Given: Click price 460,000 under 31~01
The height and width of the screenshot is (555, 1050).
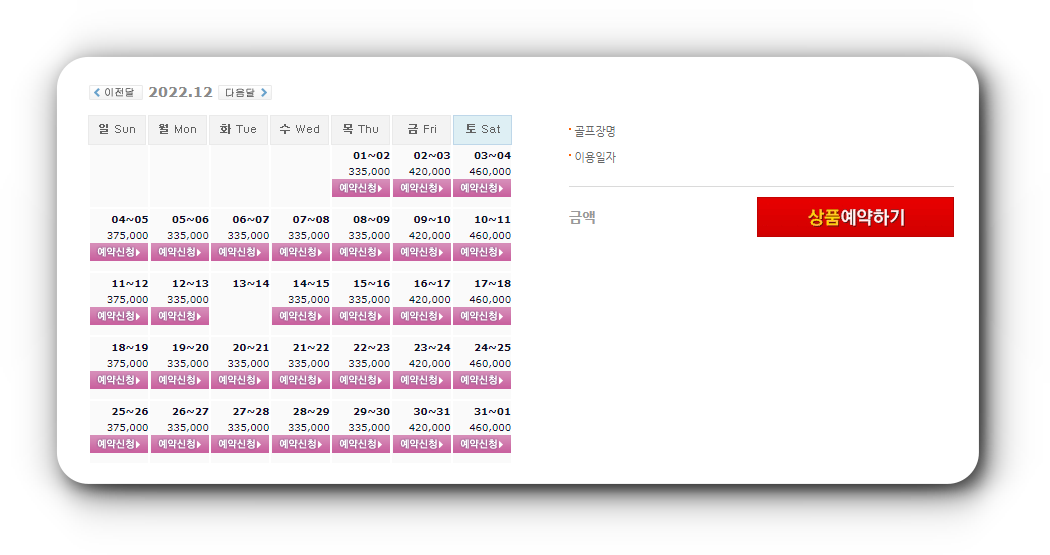Looking at the screenshot, I should click(490, 427).
